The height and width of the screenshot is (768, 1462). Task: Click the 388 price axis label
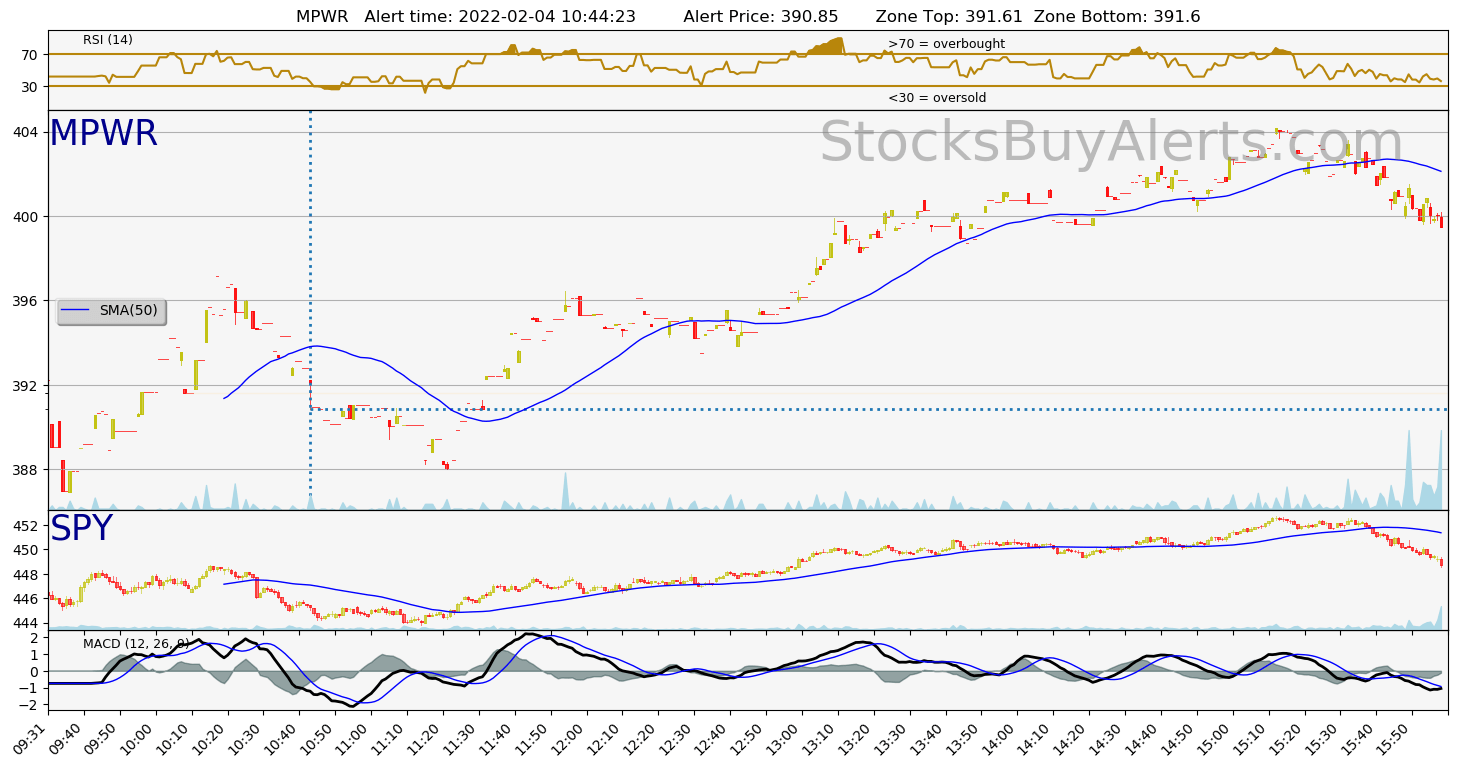(x=27, y=470)
